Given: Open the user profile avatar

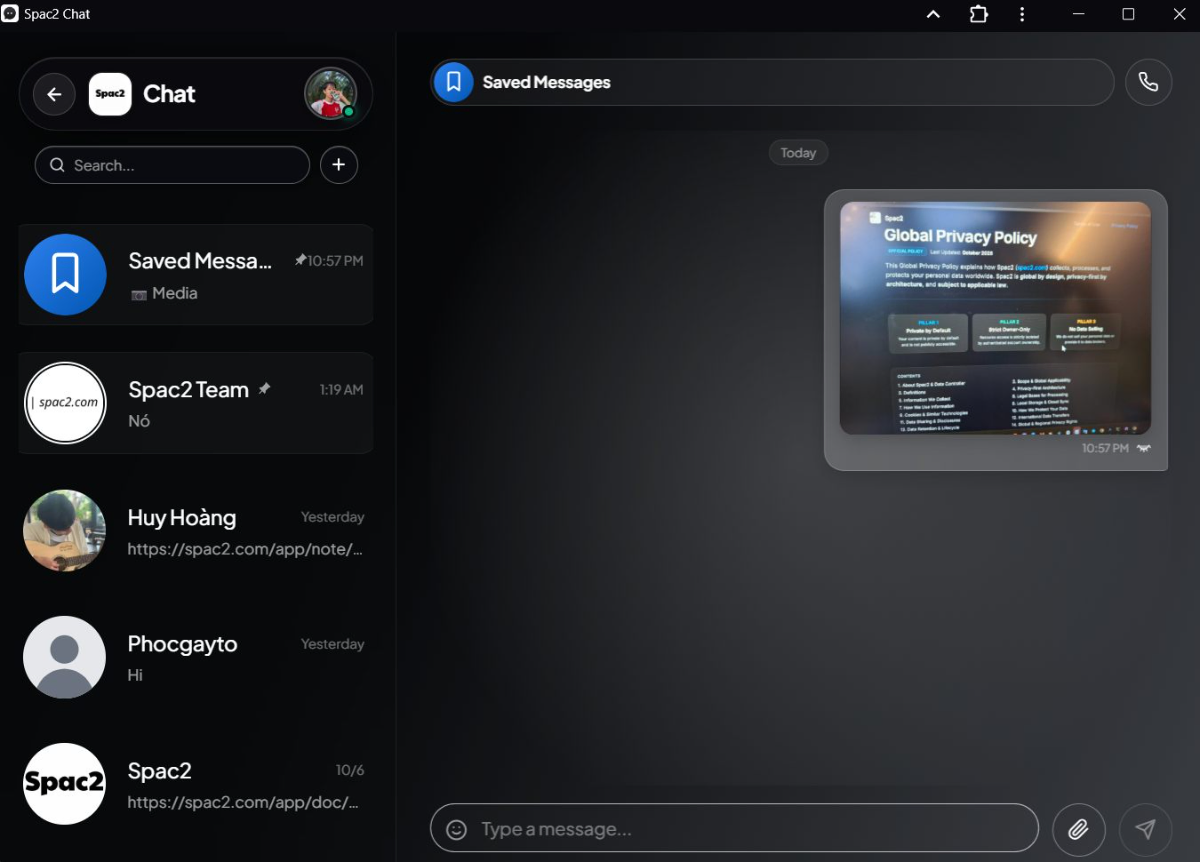Looking at the screenshot, I should [x=331, y=94].
